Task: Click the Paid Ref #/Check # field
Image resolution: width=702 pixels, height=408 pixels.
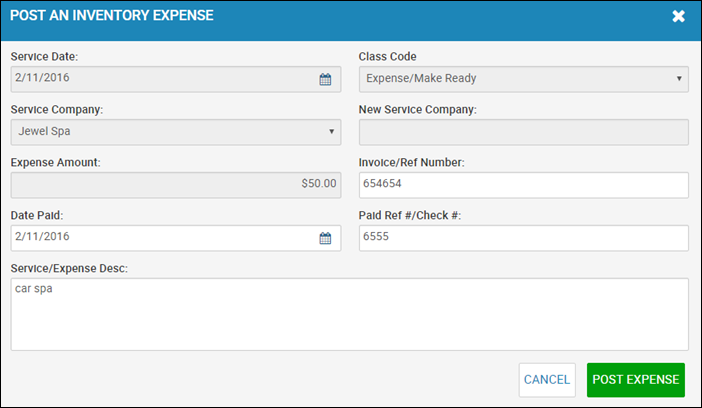Action: point(523,238)
